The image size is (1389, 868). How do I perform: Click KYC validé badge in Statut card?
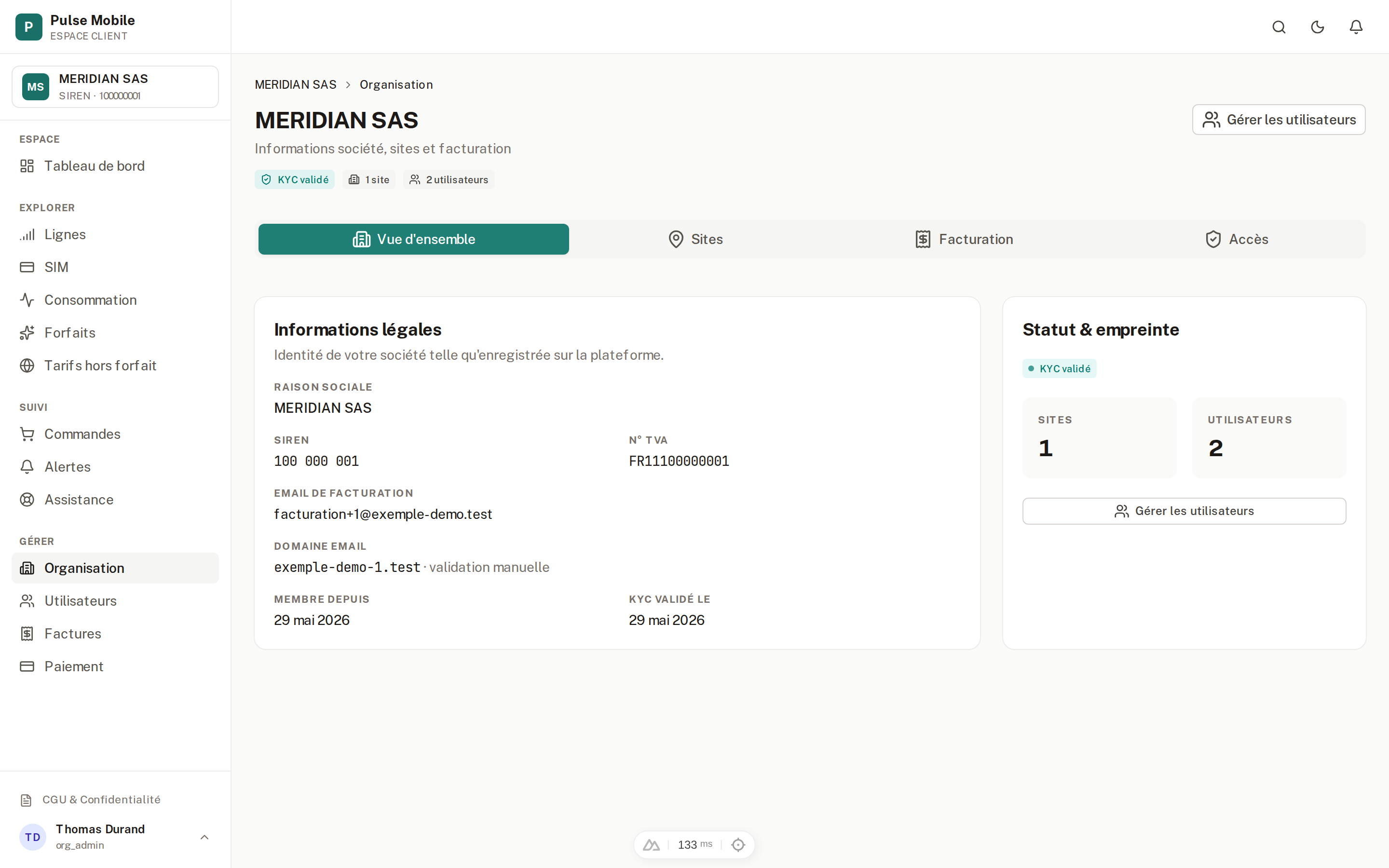click(1059, 368)
